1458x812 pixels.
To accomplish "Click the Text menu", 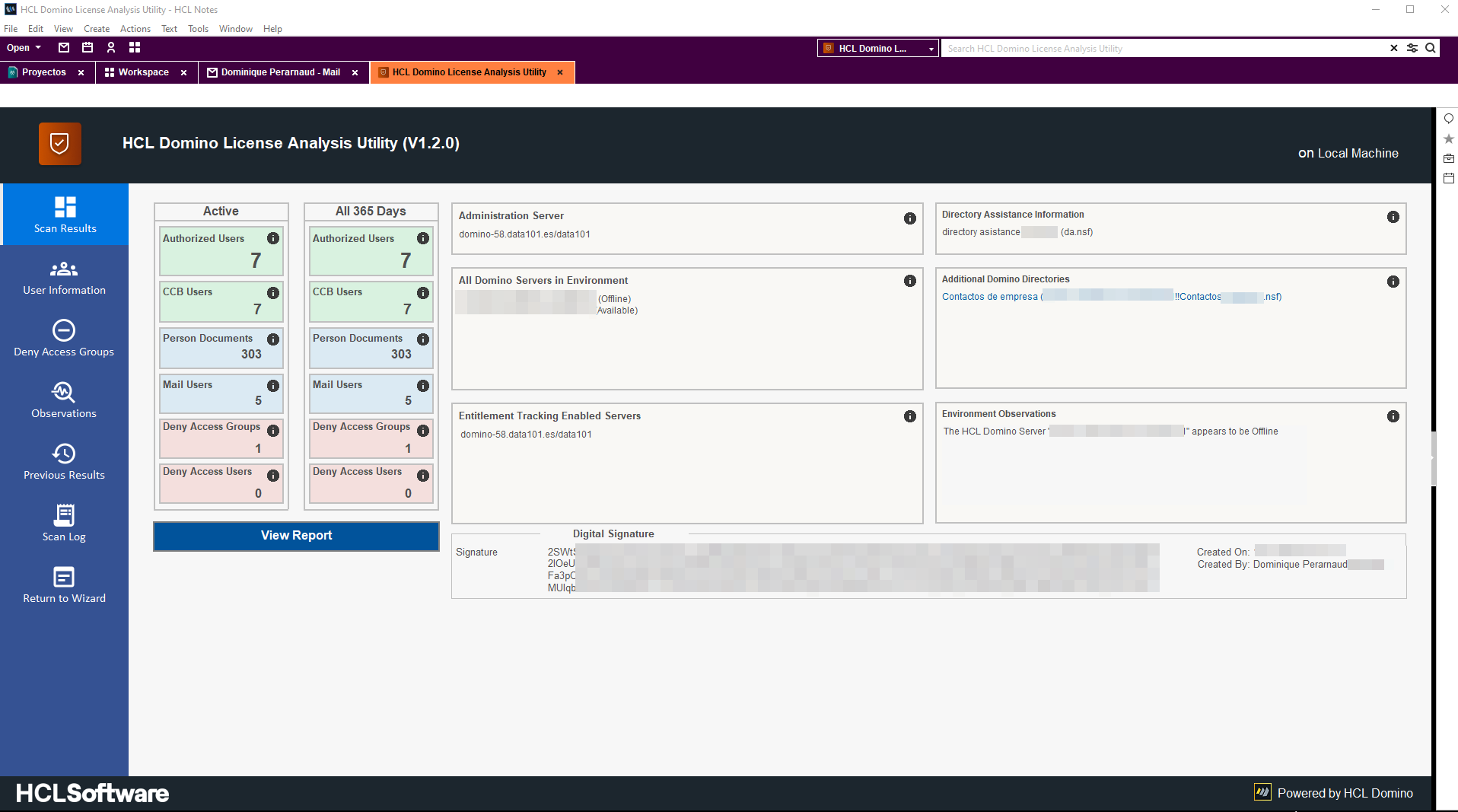I will coord(169,29).
